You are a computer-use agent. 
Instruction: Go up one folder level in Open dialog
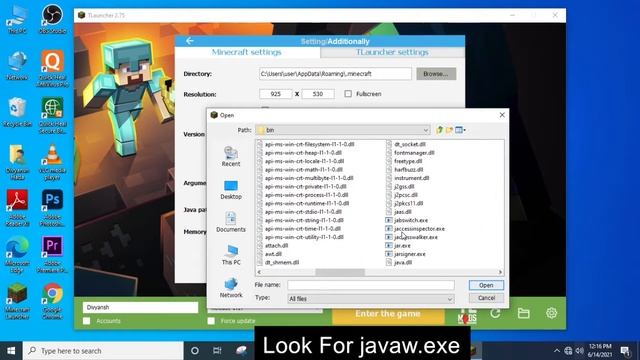(439, 130)
